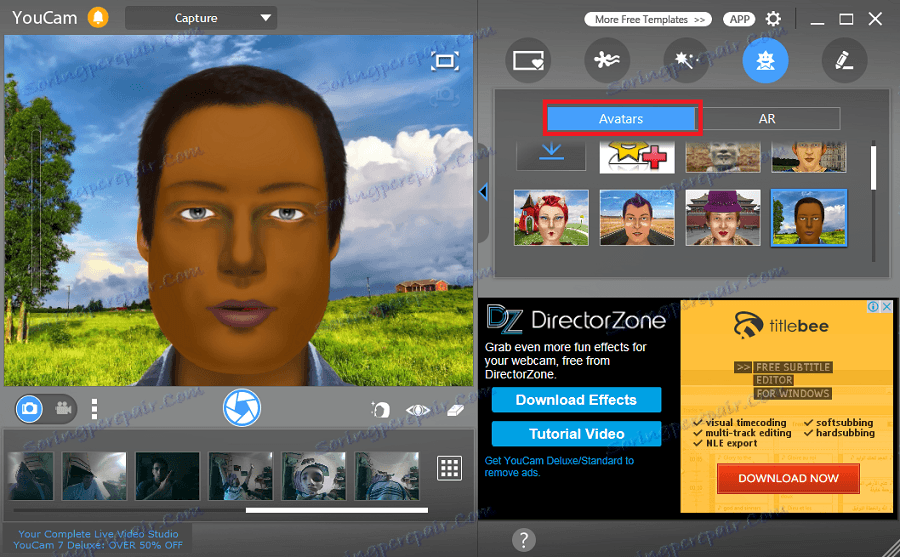Click DOWNLOAD NOW in titlebee ad
This screenshot has height=557, width=900.
pos(788,478)
